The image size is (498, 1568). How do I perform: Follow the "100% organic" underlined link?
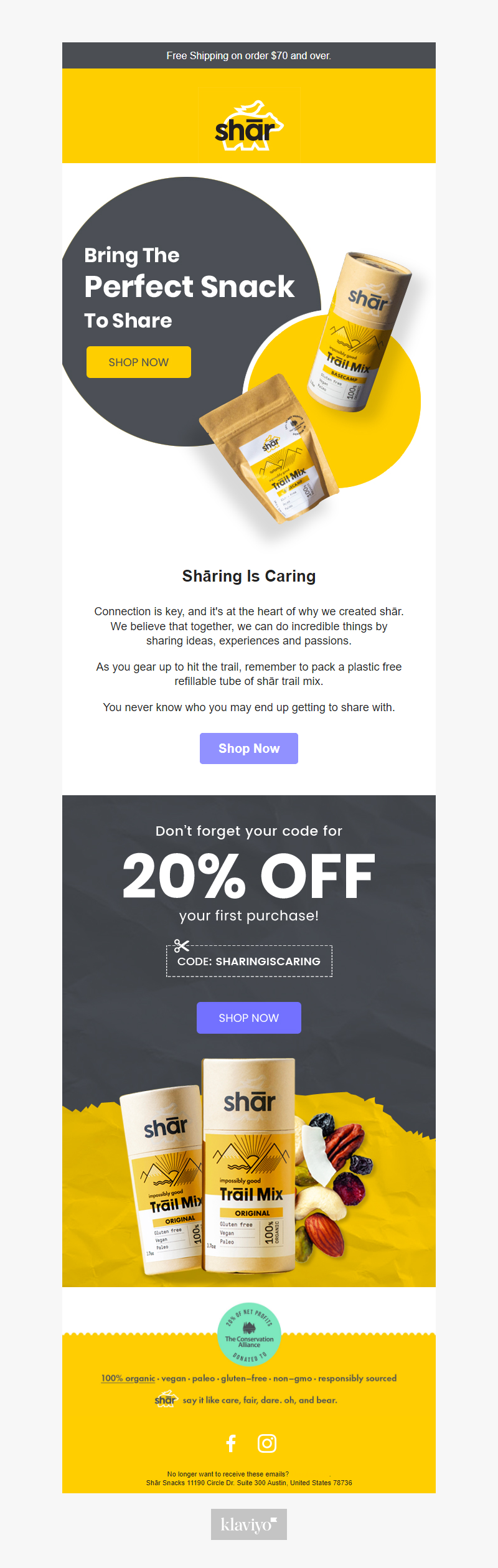[128, 1378]
